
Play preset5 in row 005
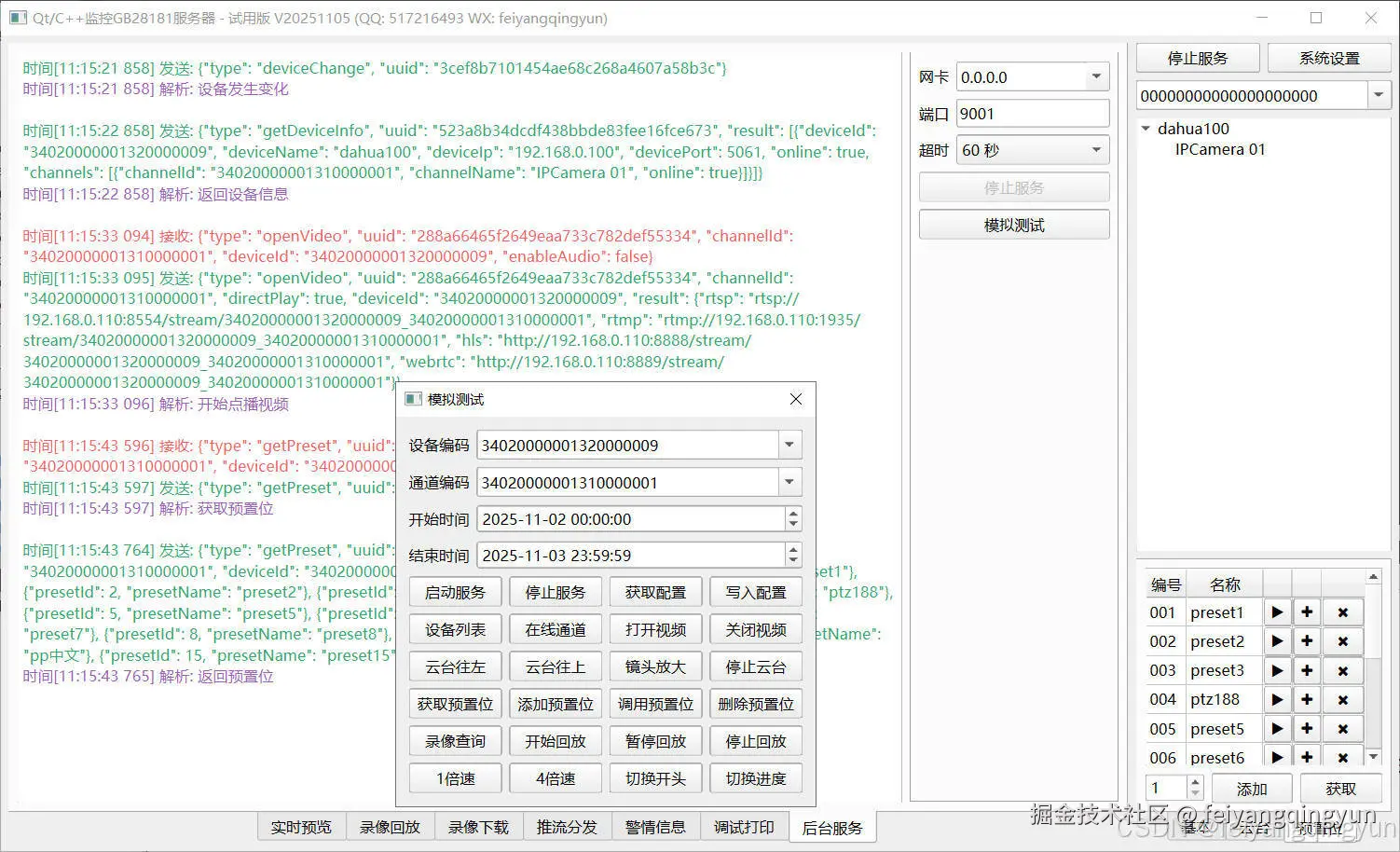click(1277, 729)
